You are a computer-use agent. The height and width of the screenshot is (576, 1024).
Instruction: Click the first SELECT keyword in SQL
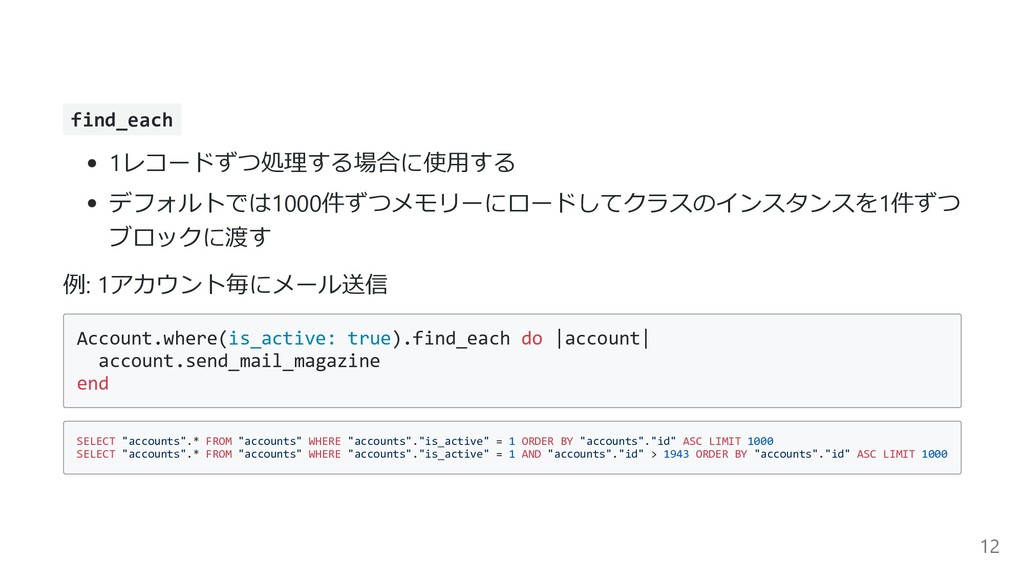coord(95,441)
